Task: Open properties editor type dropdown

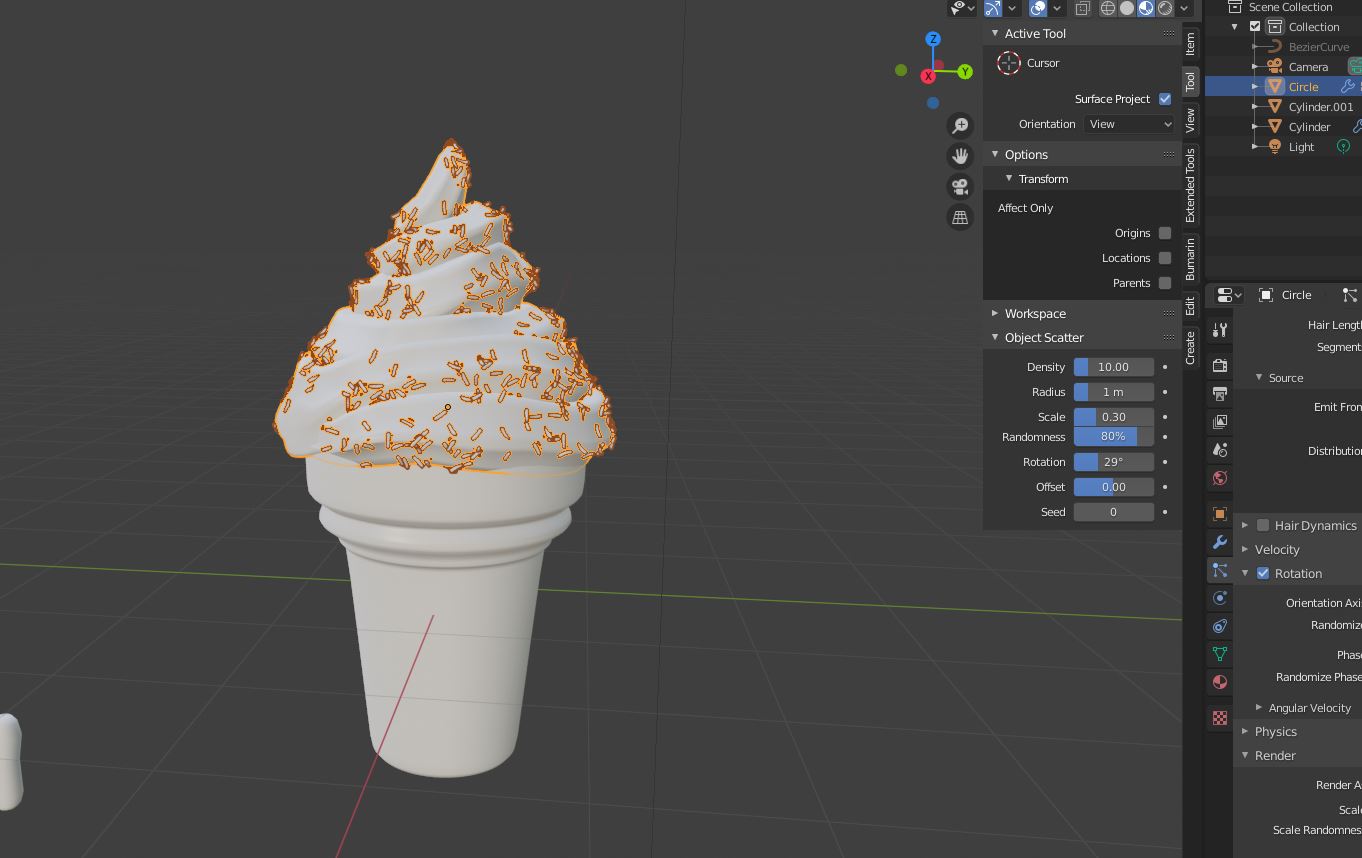Action: [1229, 295]
